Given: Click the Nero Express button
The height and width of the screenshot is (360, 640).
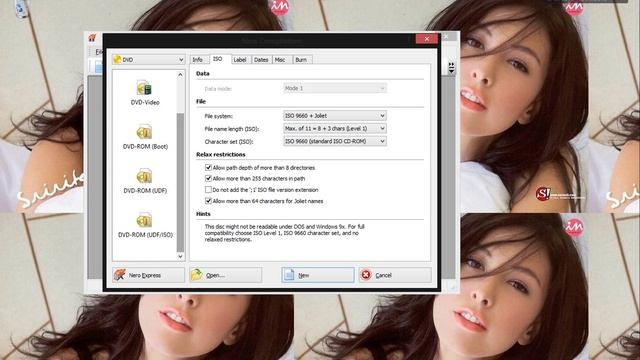Looking at the screenshot, I should click(x=149, y=275).
